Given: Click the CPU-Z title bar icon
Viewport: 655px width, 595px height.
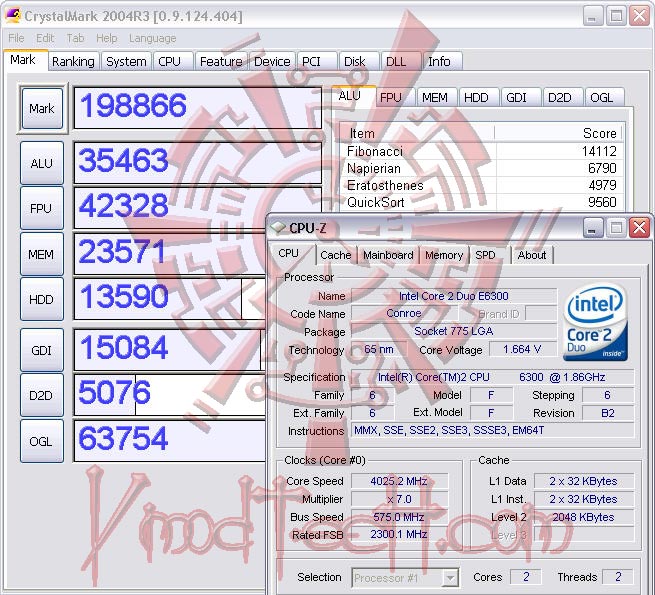Looking at the screenshot, I should 277,228.
